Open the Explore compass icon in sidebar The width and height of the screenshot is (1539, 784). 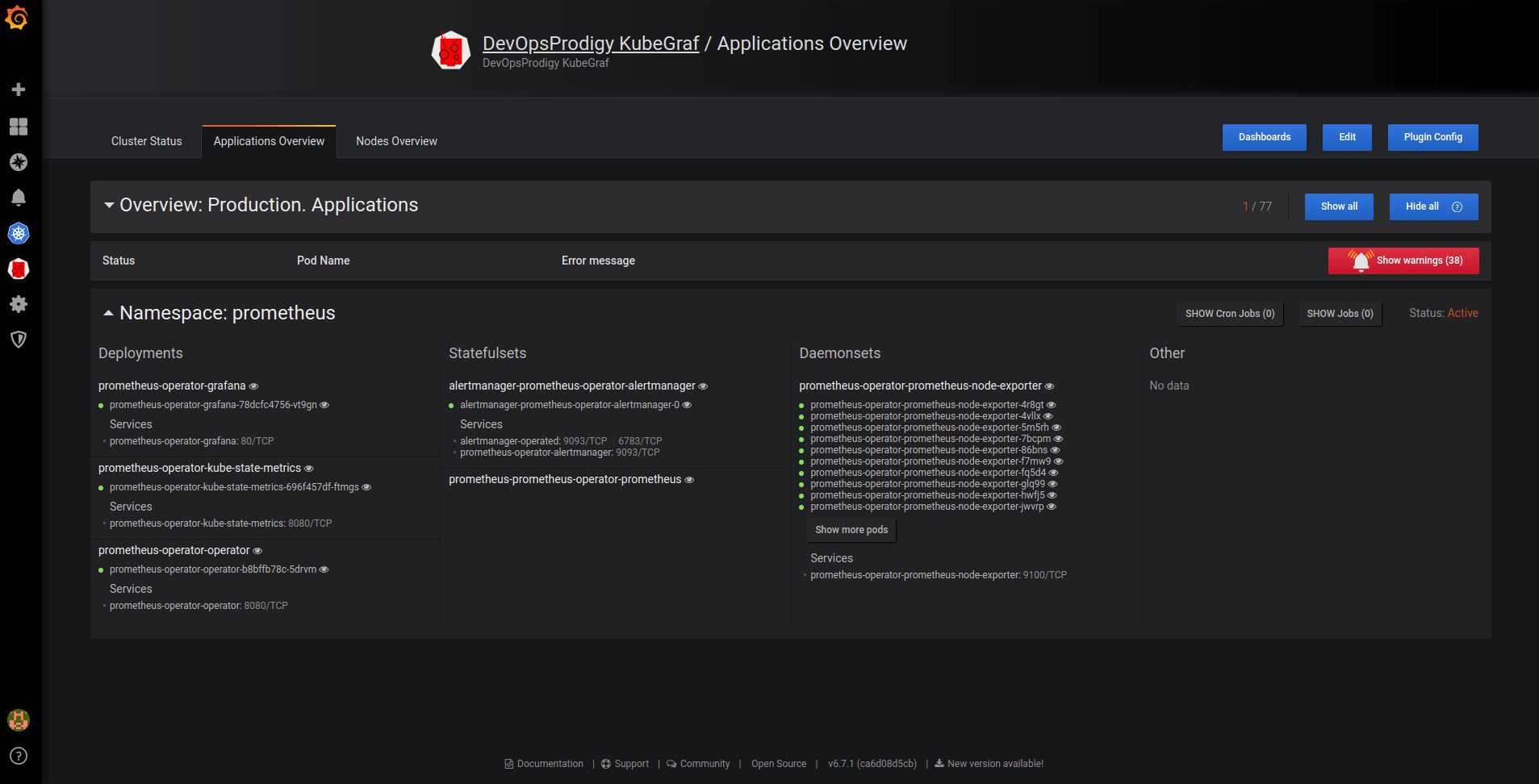tap(19, 162)
